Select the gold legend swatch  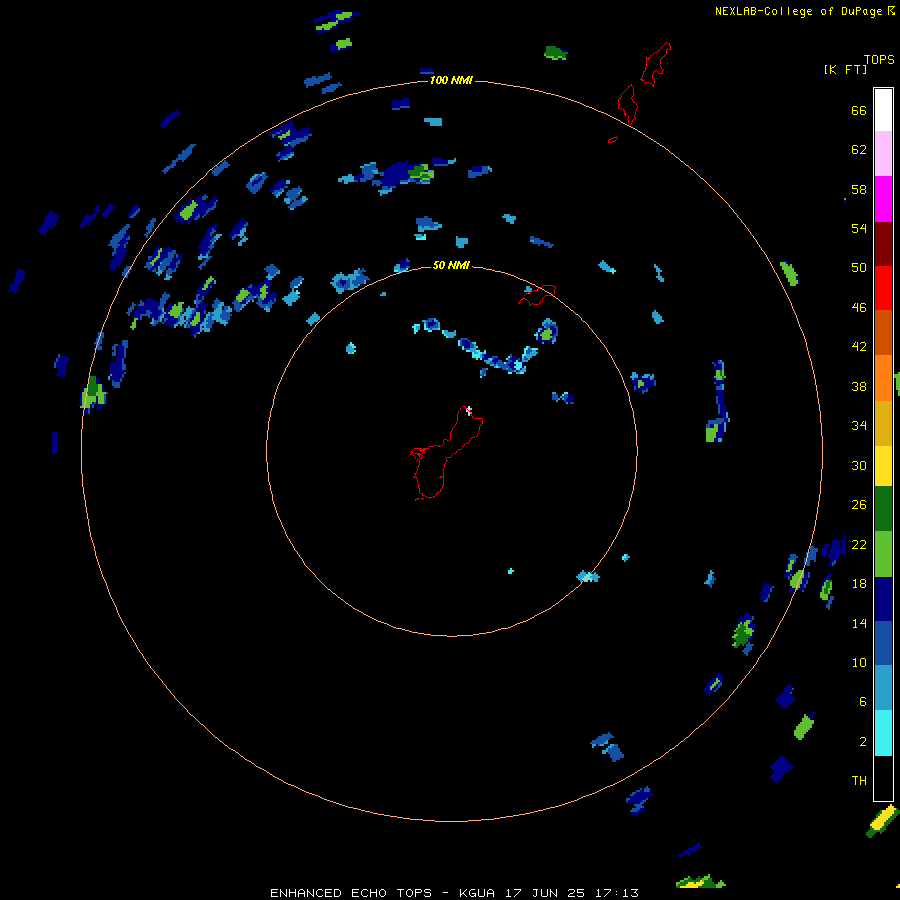pyautogui.click(x=883, y=423)
